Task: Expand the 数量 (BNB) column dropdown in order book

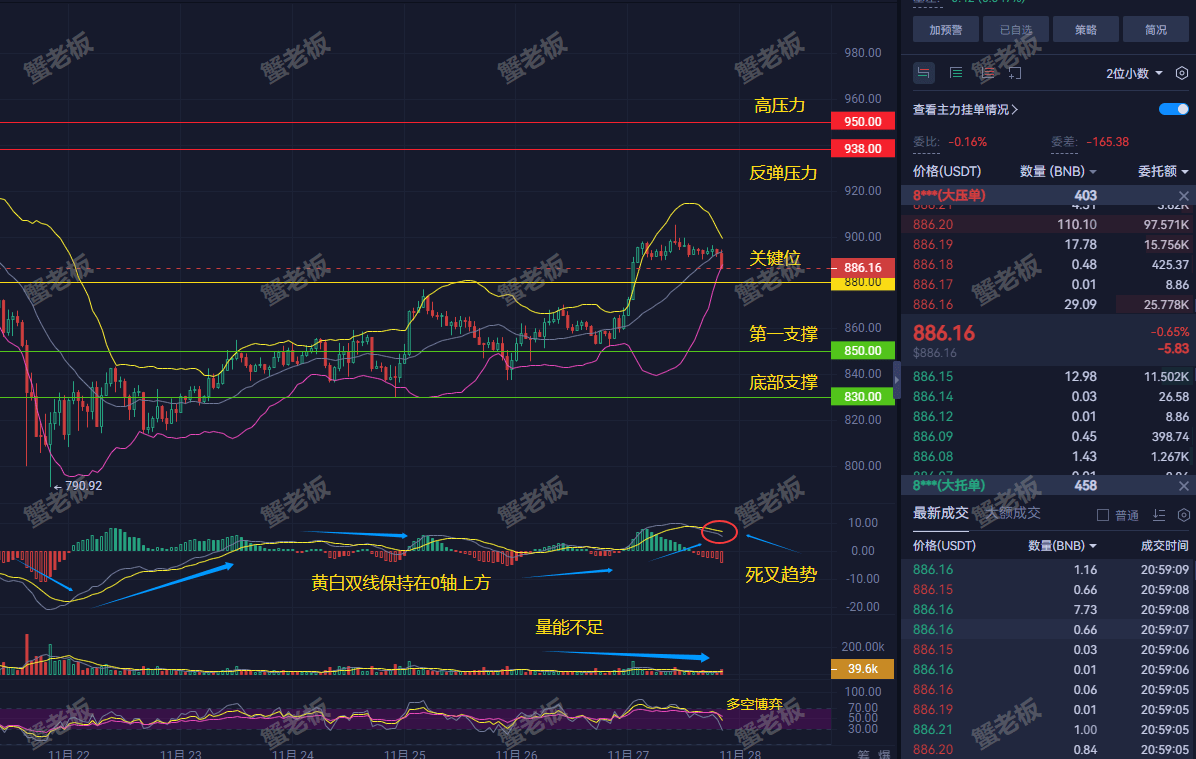Action: pos(1058,172)
